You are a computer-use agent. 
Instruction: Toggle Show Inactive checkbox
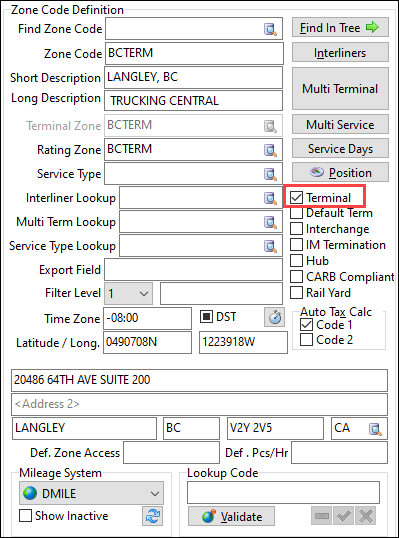25,515
